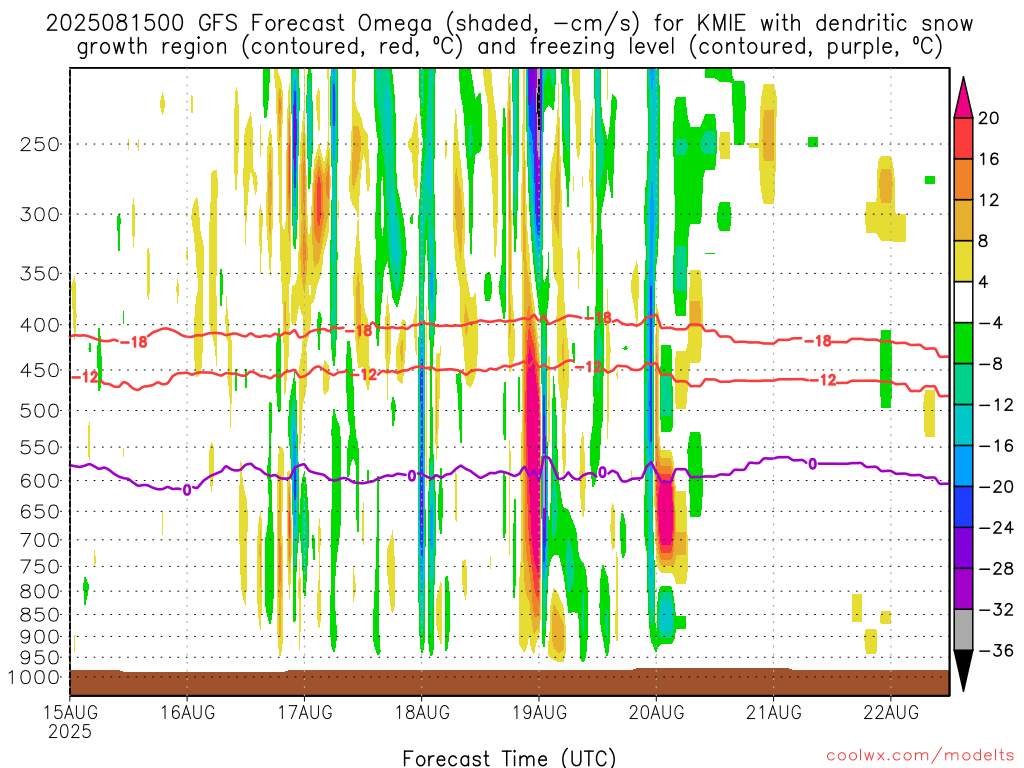The image size is (1024, 768).
Task: Click the 20AUG date label on the time axis
Action: [656, 712]
